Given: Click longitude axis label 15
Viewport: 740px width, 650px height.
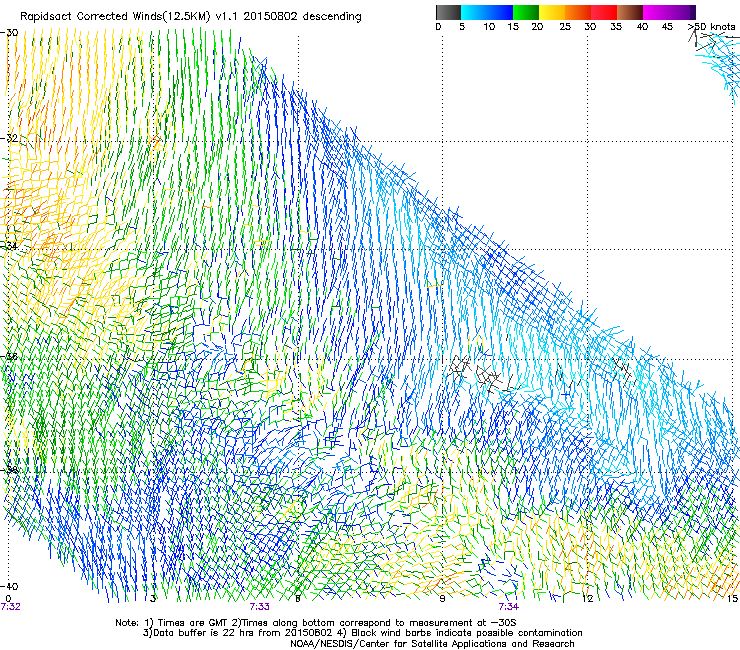Looking at the screenshot, I should 732,599.
